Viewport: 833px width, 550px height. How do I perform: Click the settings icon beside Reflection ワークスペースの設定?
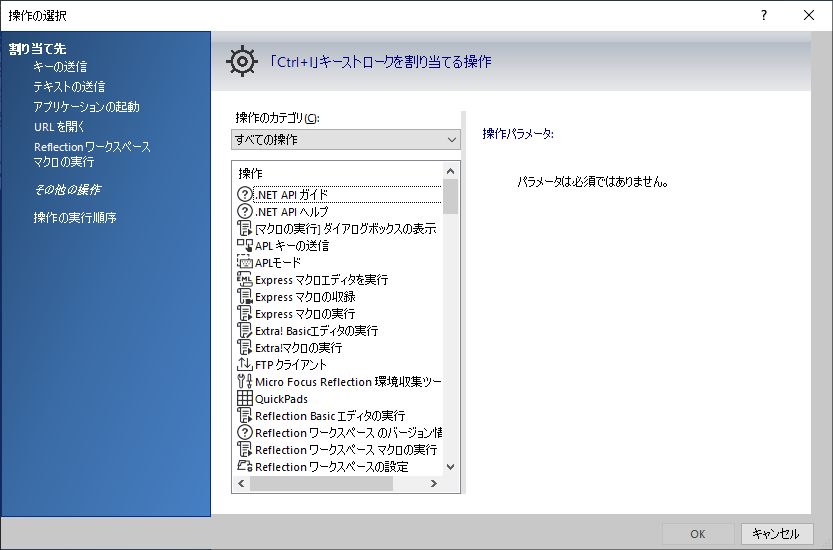pos(244,467)
